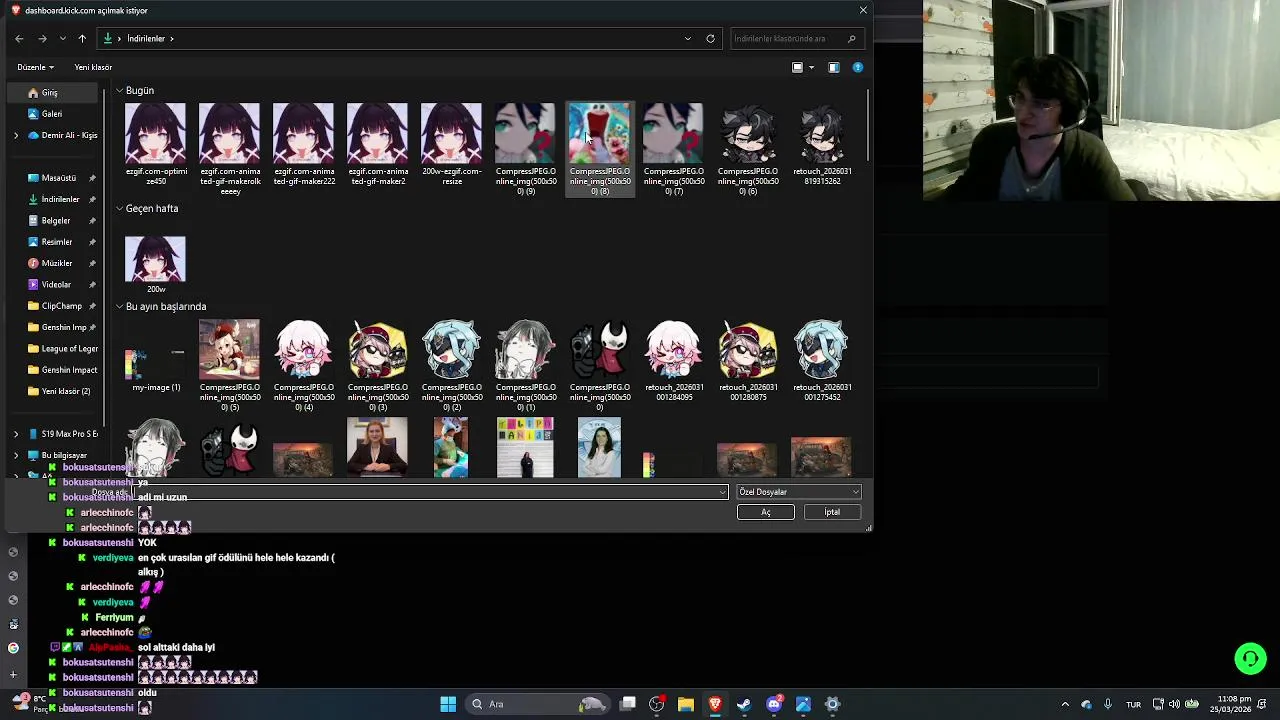Go back using the left arrow
Screen dimensions: 1280x720
[x=19, y=38]
